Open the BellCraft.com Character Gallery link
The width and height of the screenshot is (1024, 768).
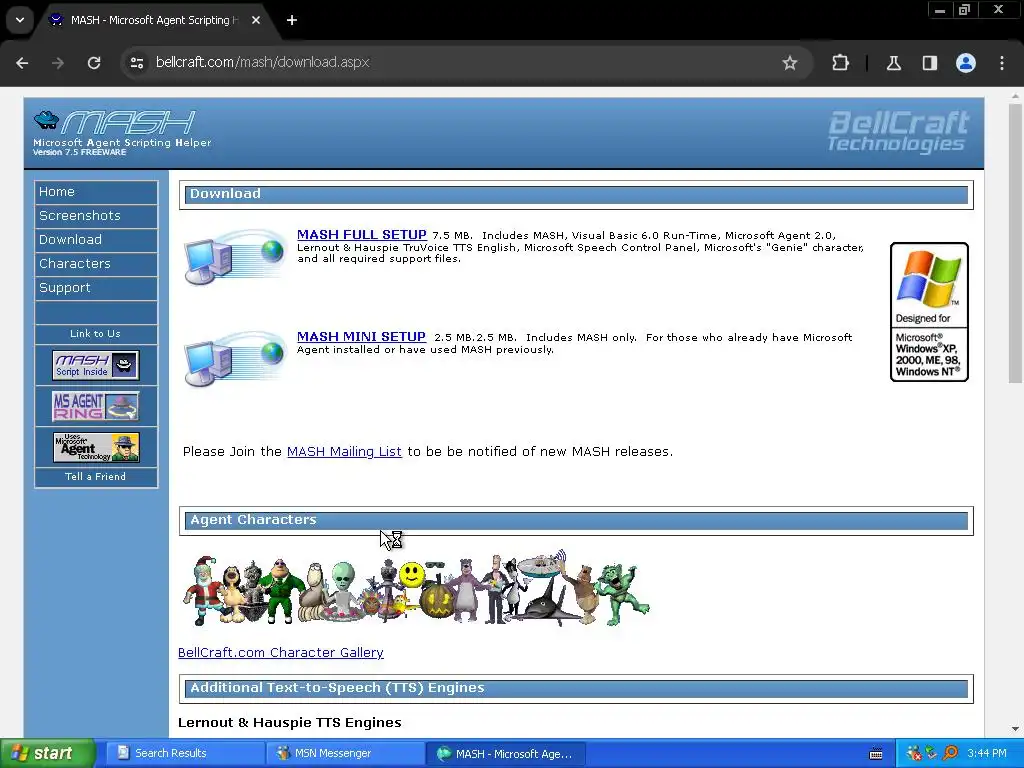coord(281,652)
